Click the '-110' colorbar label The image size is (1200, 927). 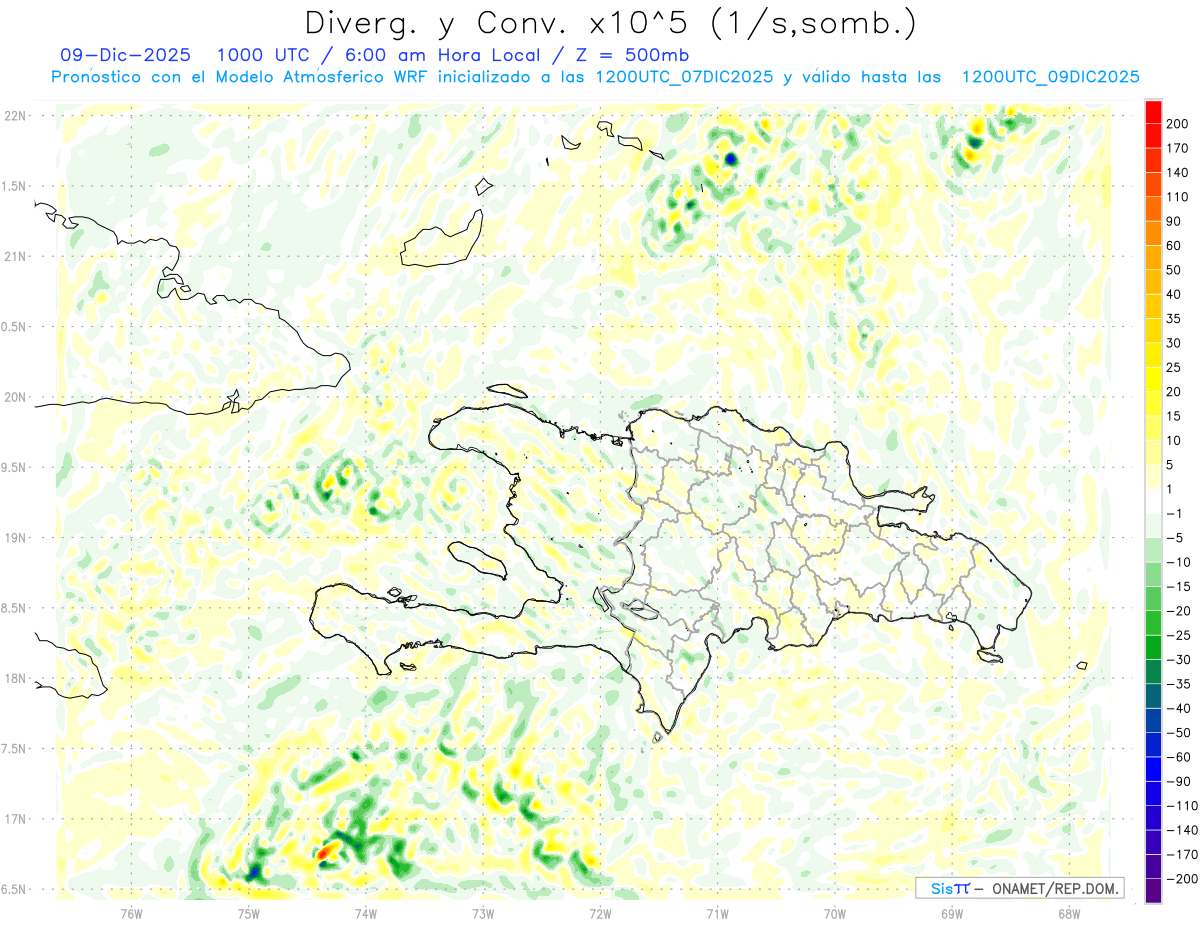pos(1184,805)
